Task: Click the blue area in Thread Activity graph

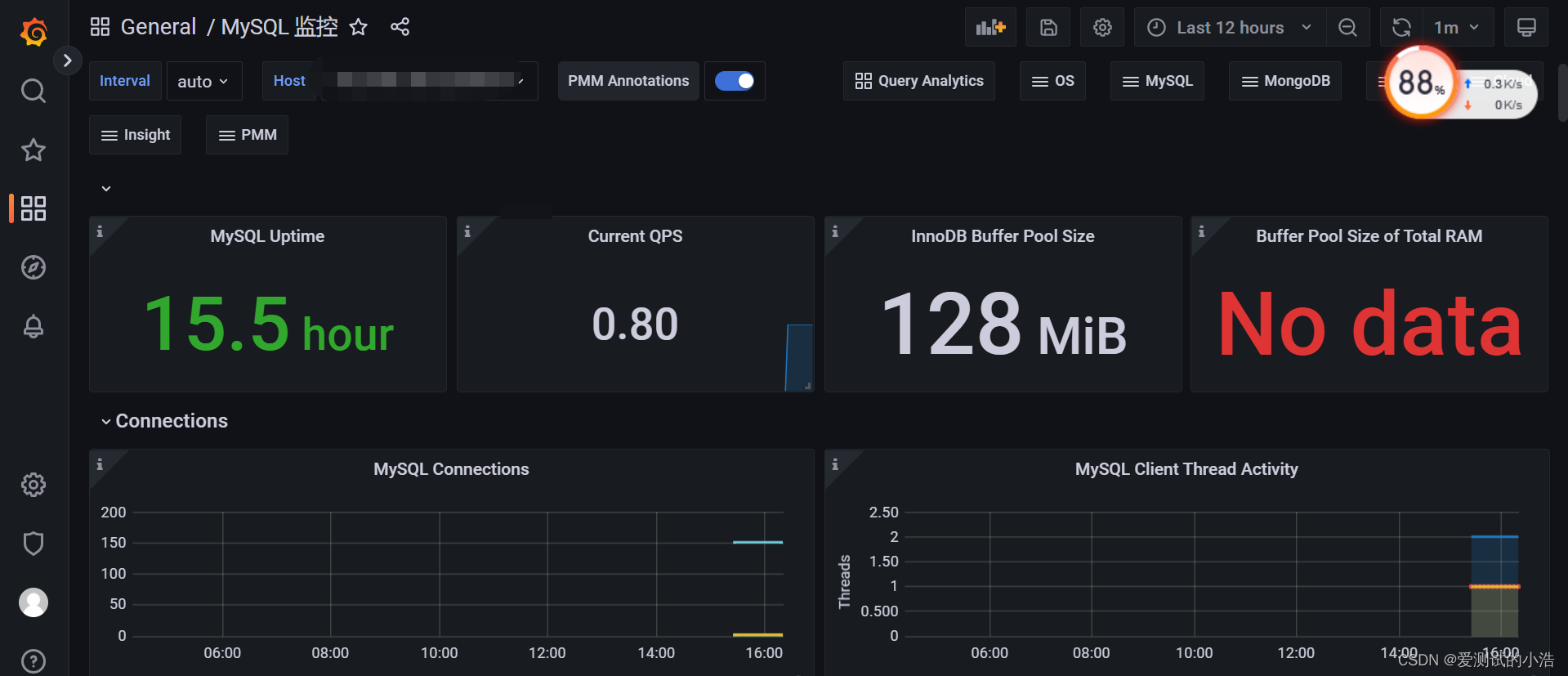Action: point(1494,561)
